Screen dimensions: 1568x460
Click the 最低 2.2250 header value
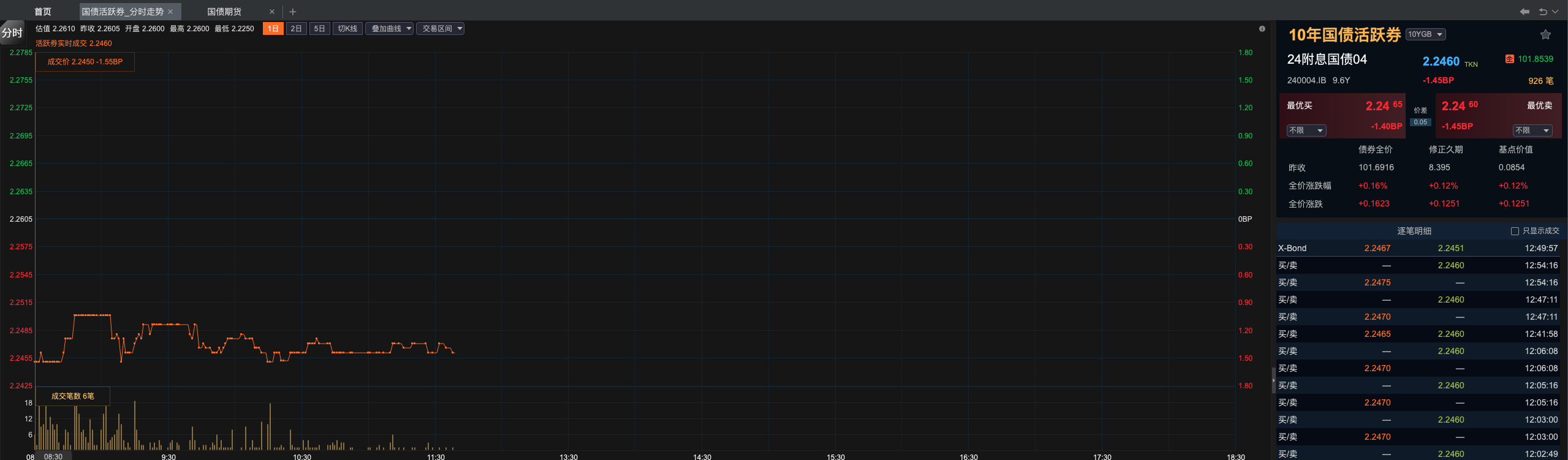[x=234, y=29]
